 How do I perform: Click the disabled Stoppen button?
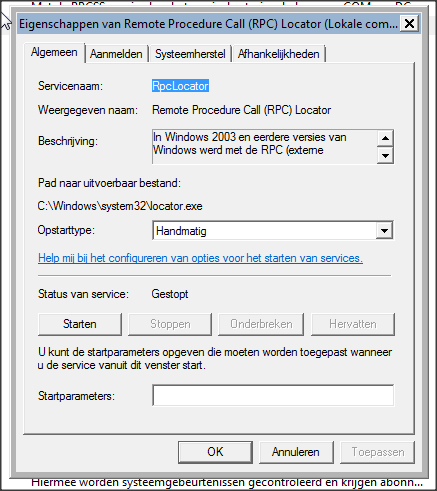[x=170, y=324]
